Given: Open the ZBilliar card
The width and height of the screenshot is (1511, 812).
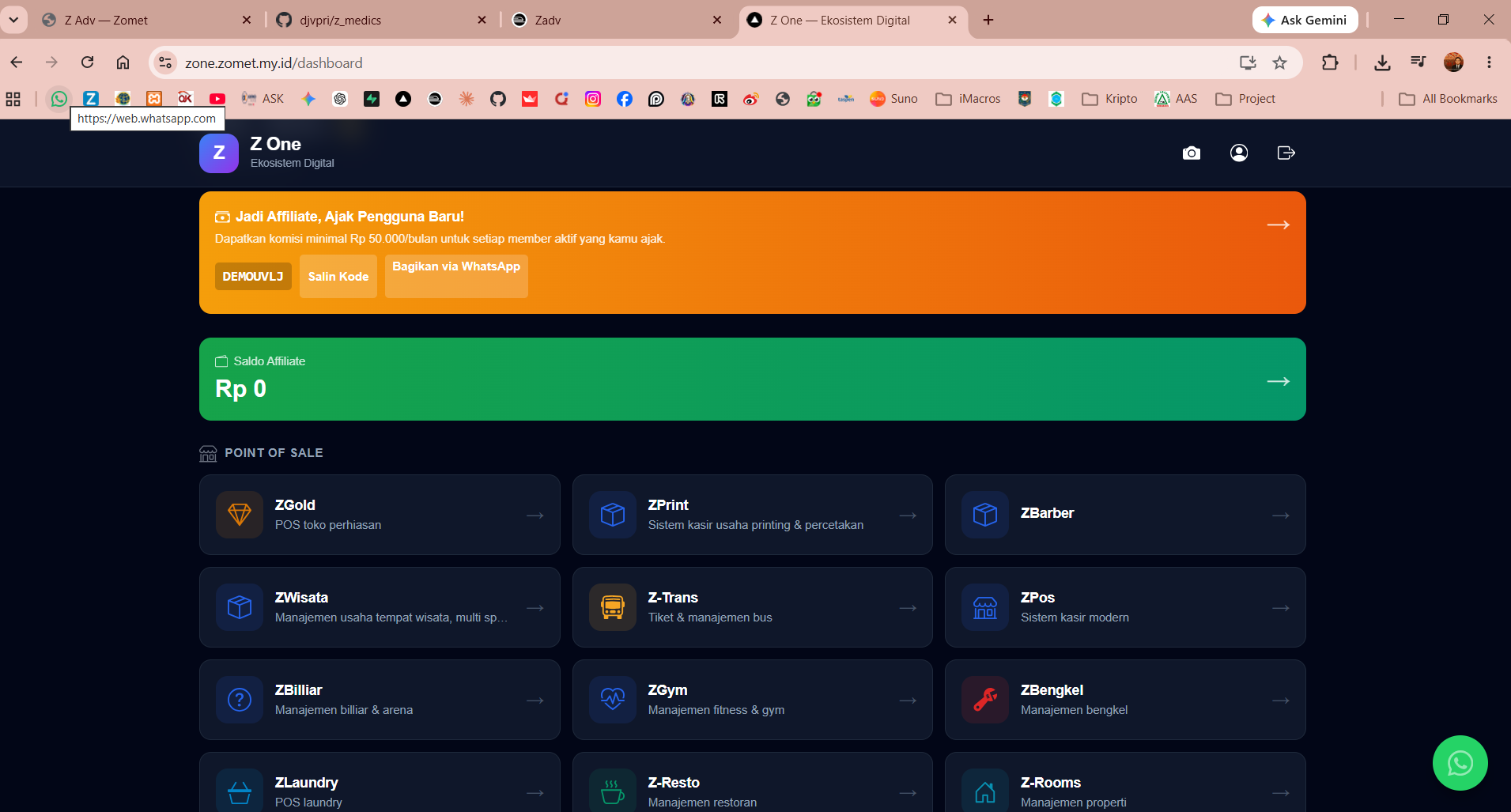Looking at the screenshot, I should 380,700.
